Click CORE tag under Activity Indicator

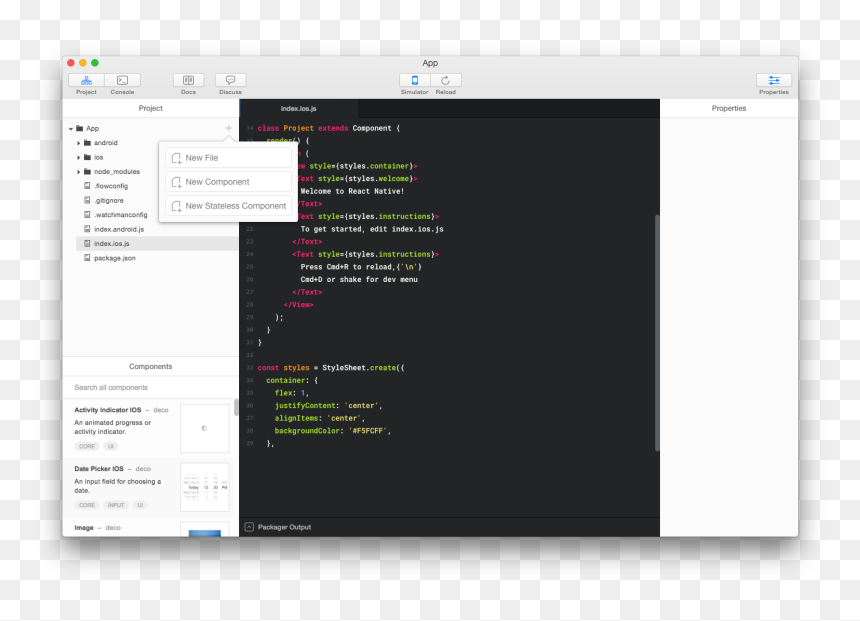click(87, 446)
